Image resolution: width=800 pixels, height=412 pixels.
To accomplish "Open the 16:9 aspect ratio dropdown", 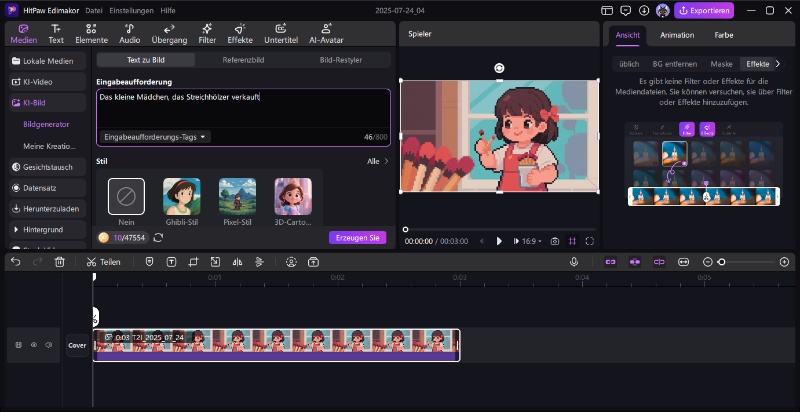I will [530, 241].
